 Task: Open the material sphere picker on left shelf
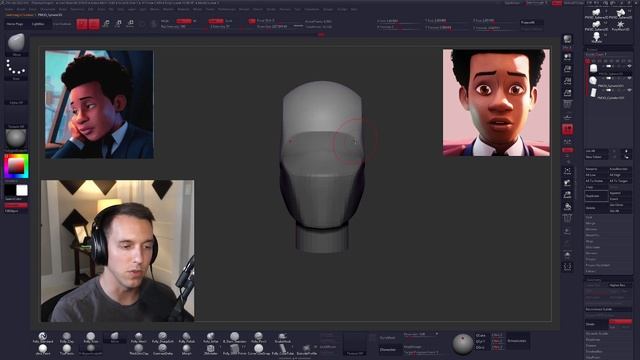click(x=16, y=139)
